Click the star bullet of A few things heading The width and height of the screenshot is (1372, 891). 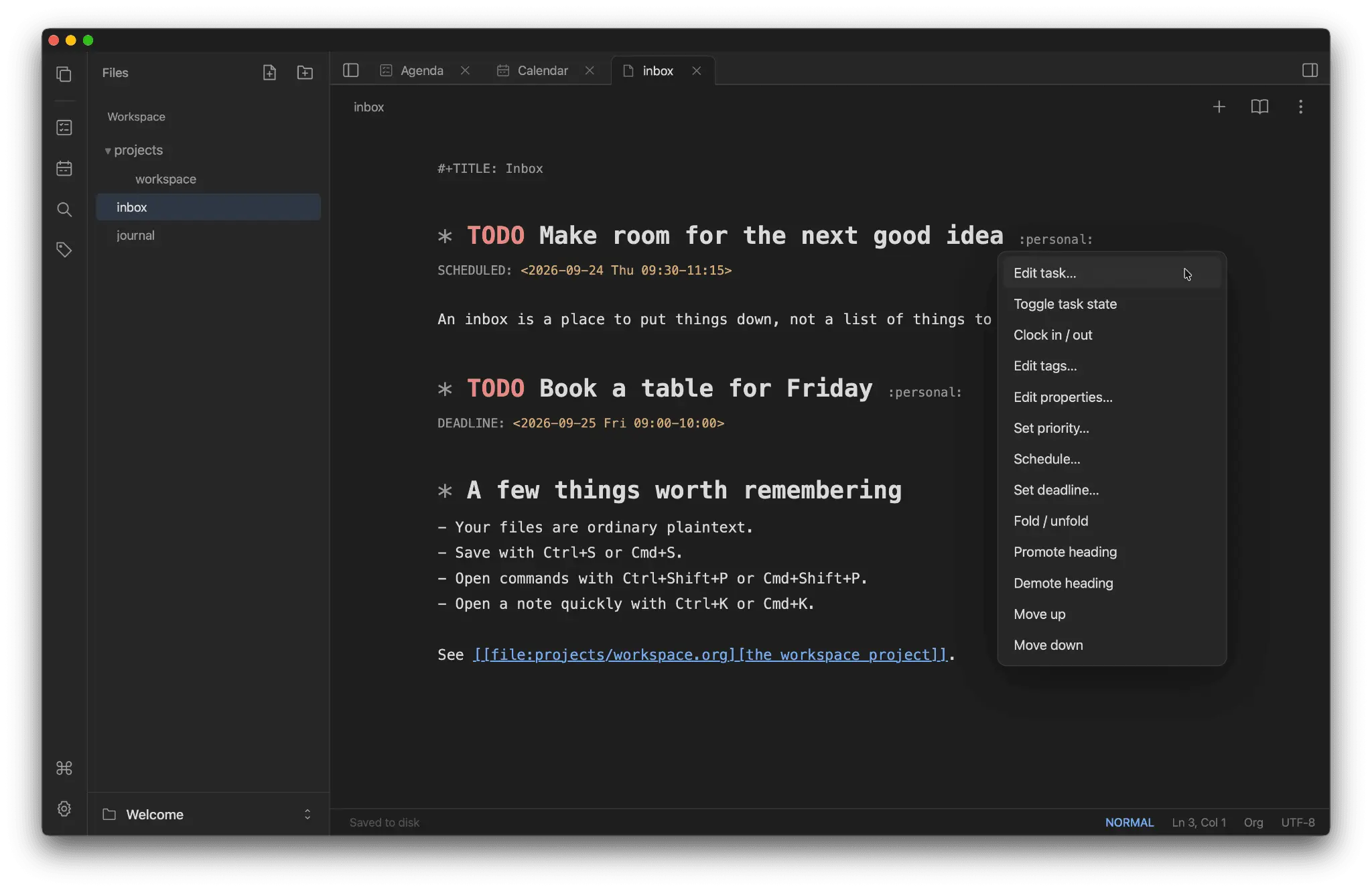pyautogui.click(x=445, y=491)
